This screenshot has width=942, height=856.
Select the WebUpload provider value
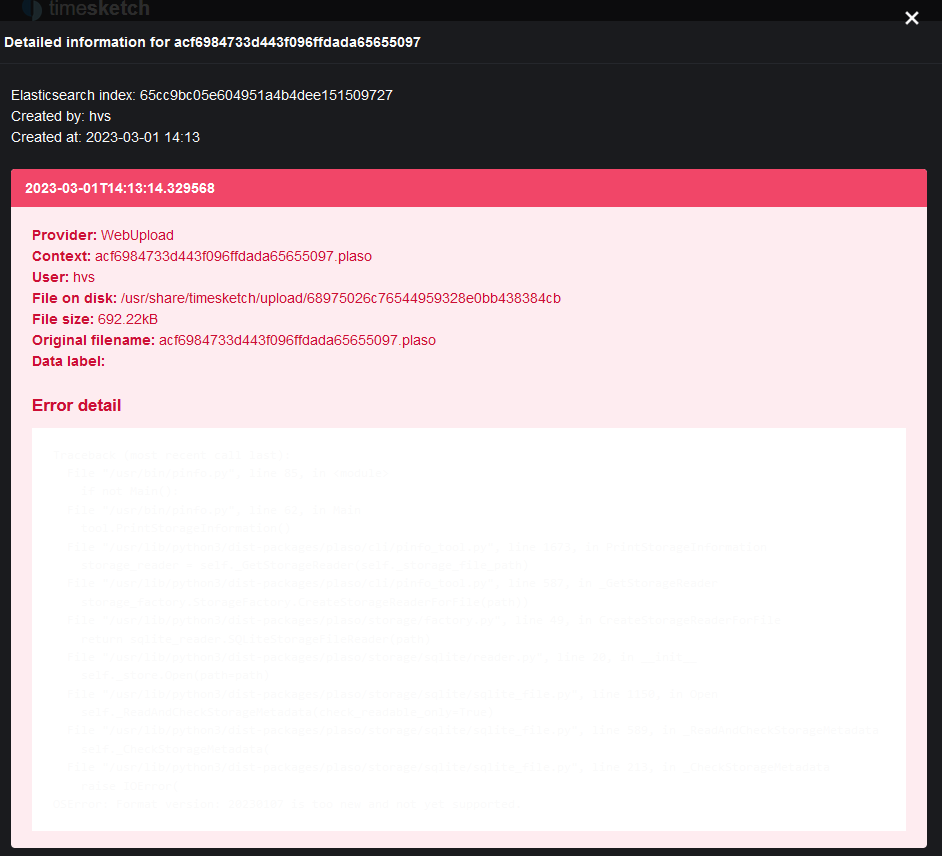pyautogui.click(x=137, y=235)
